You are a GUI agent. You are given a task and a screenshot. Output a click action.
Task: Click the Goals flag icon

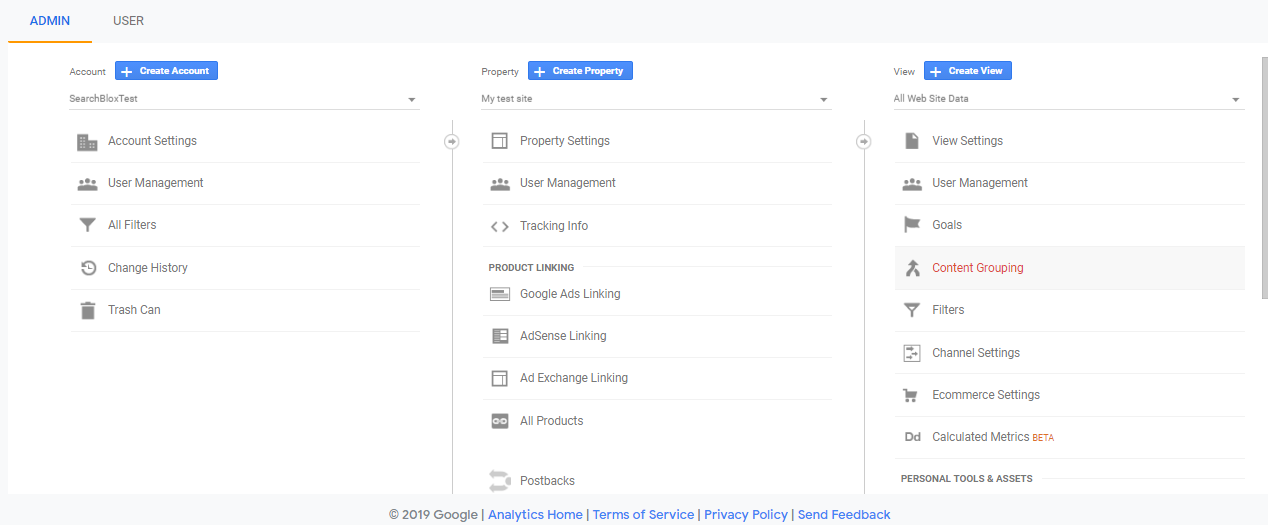pos(912,225)
